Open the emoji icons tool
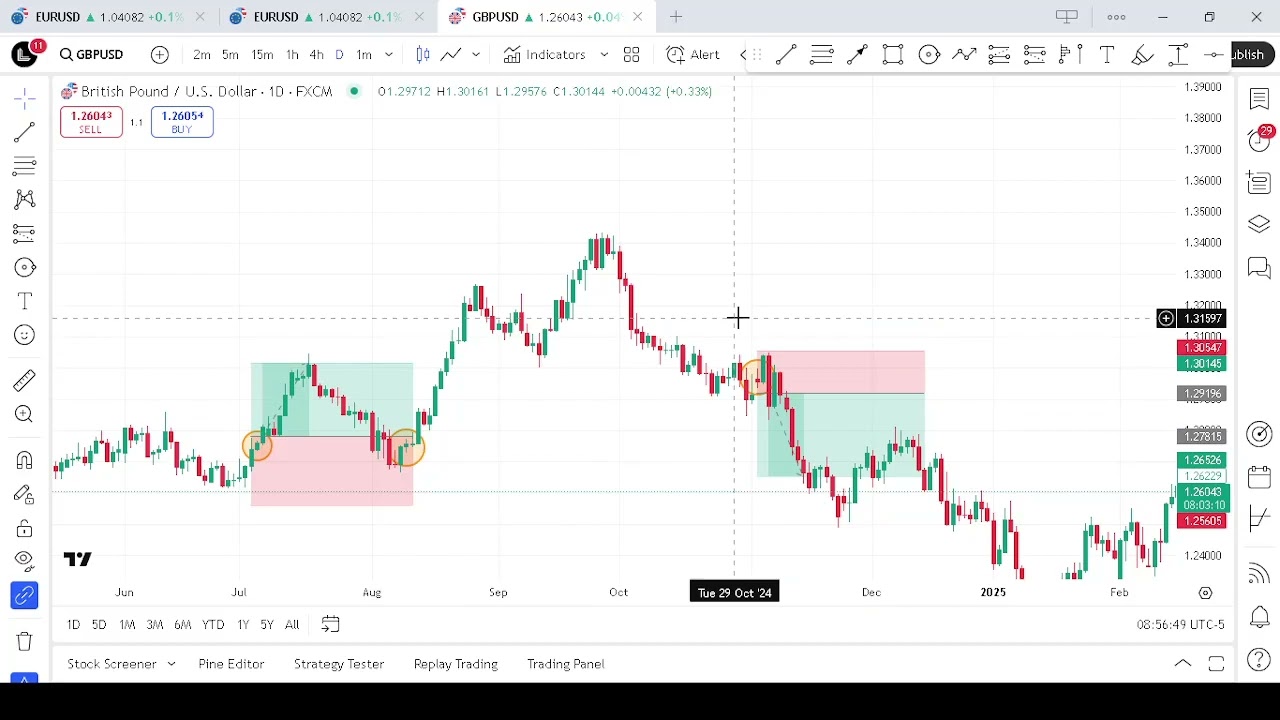 click(x=24, y=335)
